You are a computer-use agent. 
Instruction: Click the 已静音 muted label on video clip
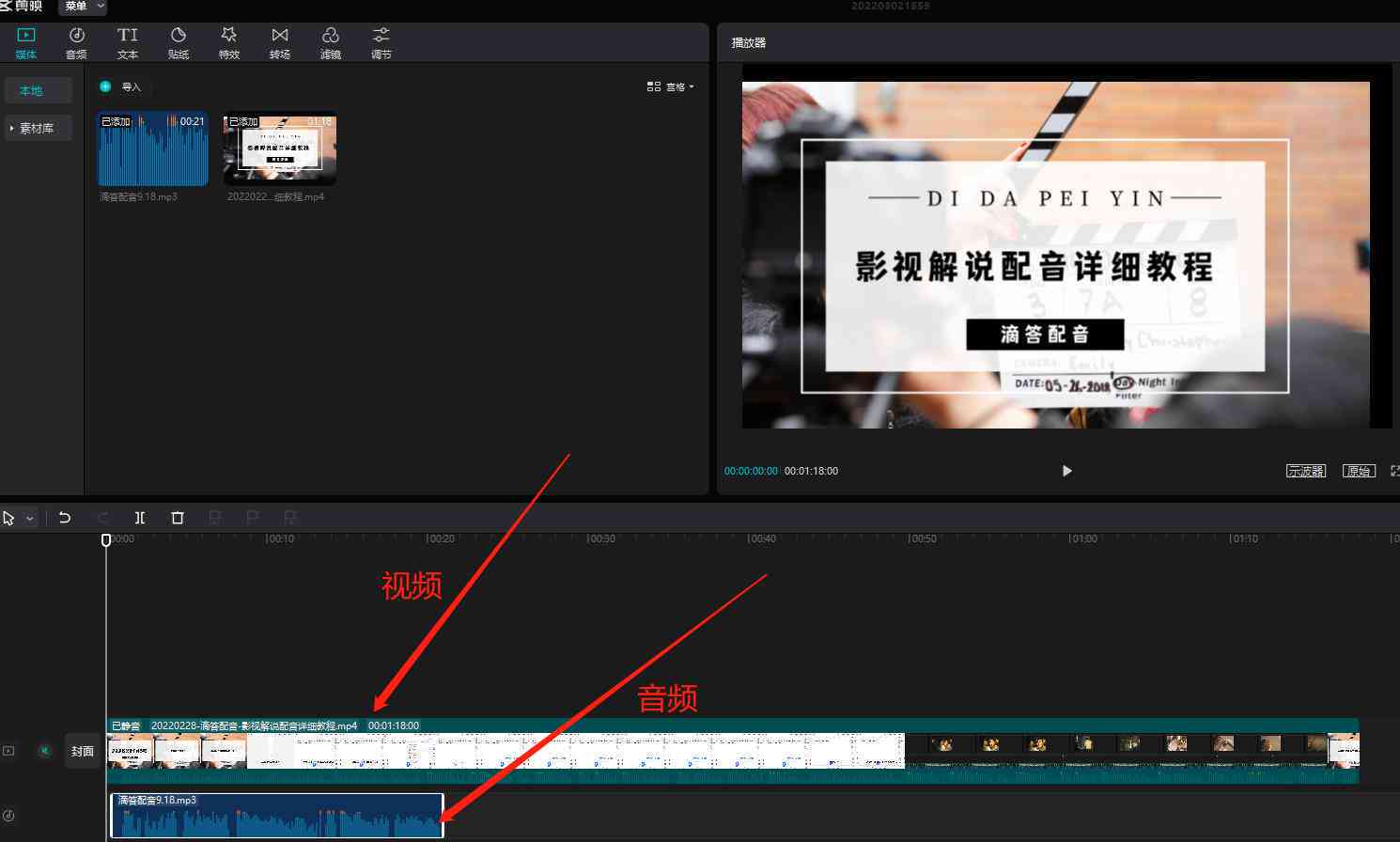pos(126,725)
